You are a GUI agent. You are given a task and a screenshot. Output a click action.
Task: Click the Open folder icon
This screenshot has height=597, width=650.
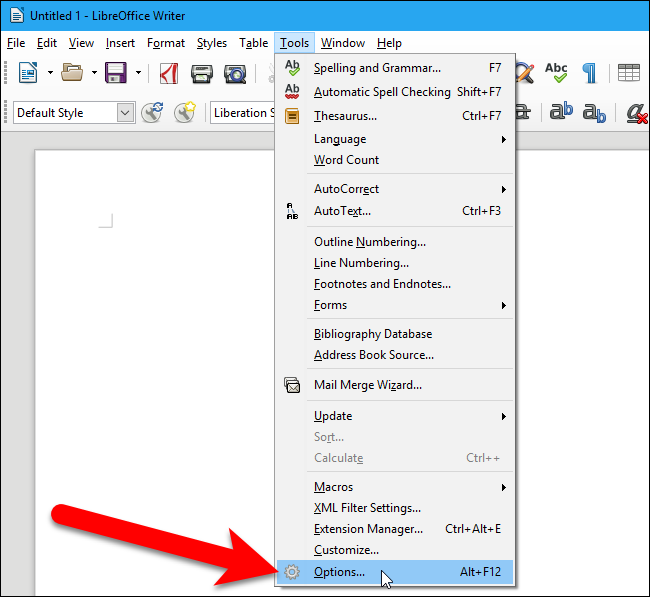click(x=72, y=73)
